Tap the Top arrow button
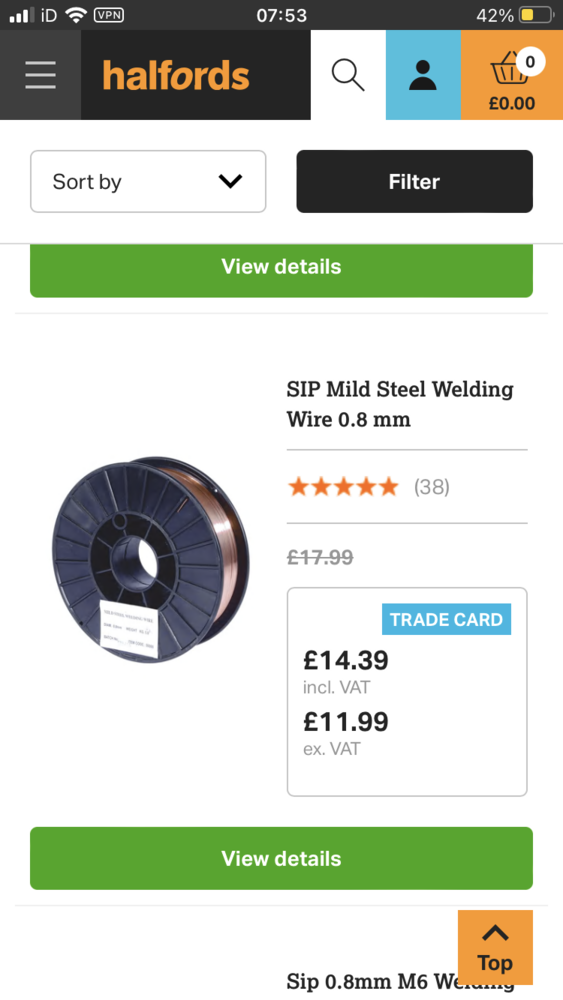Image resolution: width=563 pixels, height=1000 pixels. (x=495, y=947)
